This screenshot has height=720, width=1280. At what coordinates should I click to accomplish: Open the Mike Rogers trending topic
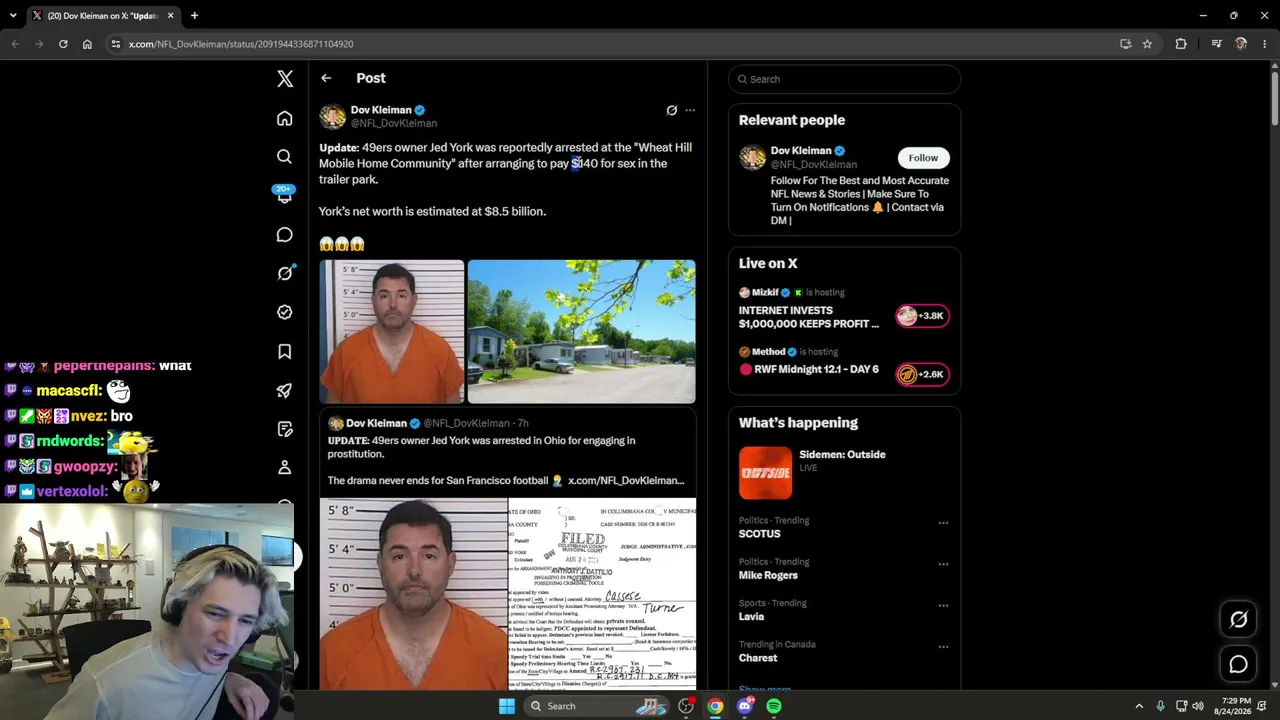point(768,576)
